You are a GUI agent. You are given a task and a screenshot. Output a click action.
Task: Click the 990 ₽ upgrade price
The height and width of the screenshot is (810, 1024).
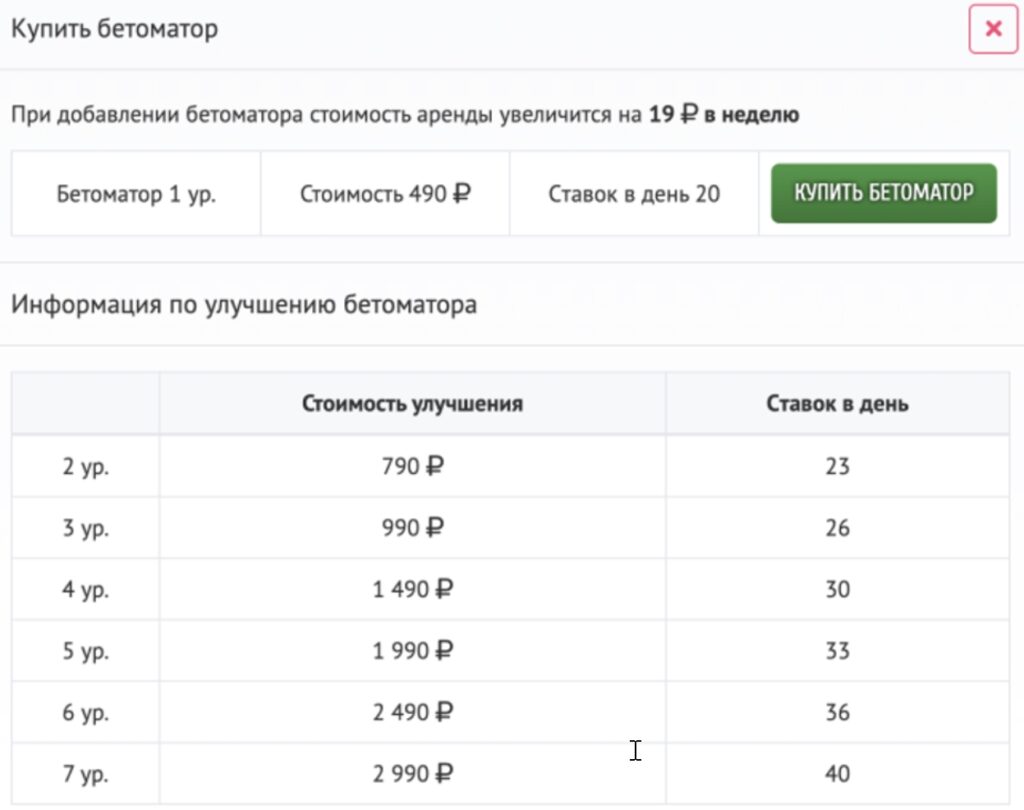tap(413, 528)
